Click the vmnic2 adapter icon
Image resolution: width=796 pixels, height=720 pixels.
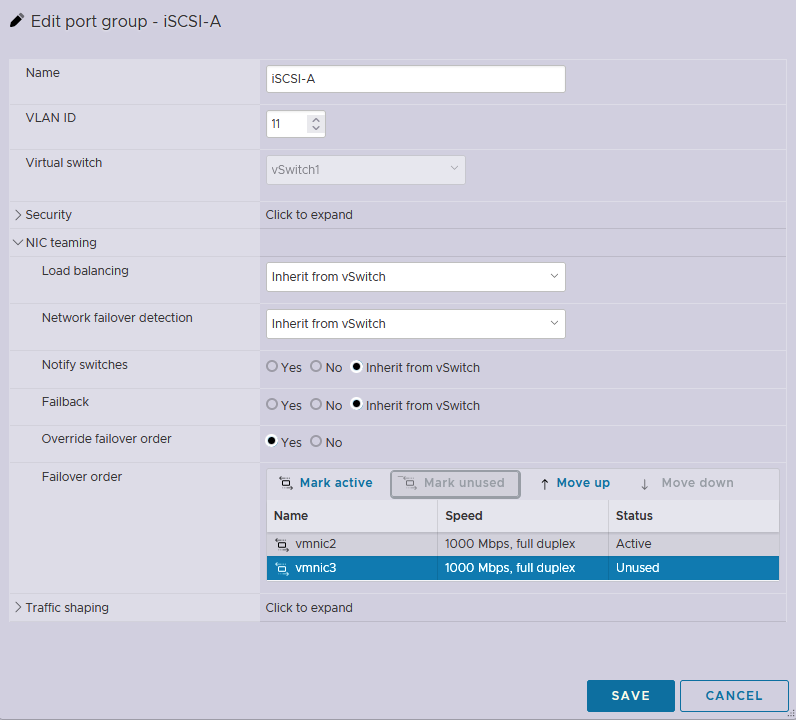click(x=281, y=544)
